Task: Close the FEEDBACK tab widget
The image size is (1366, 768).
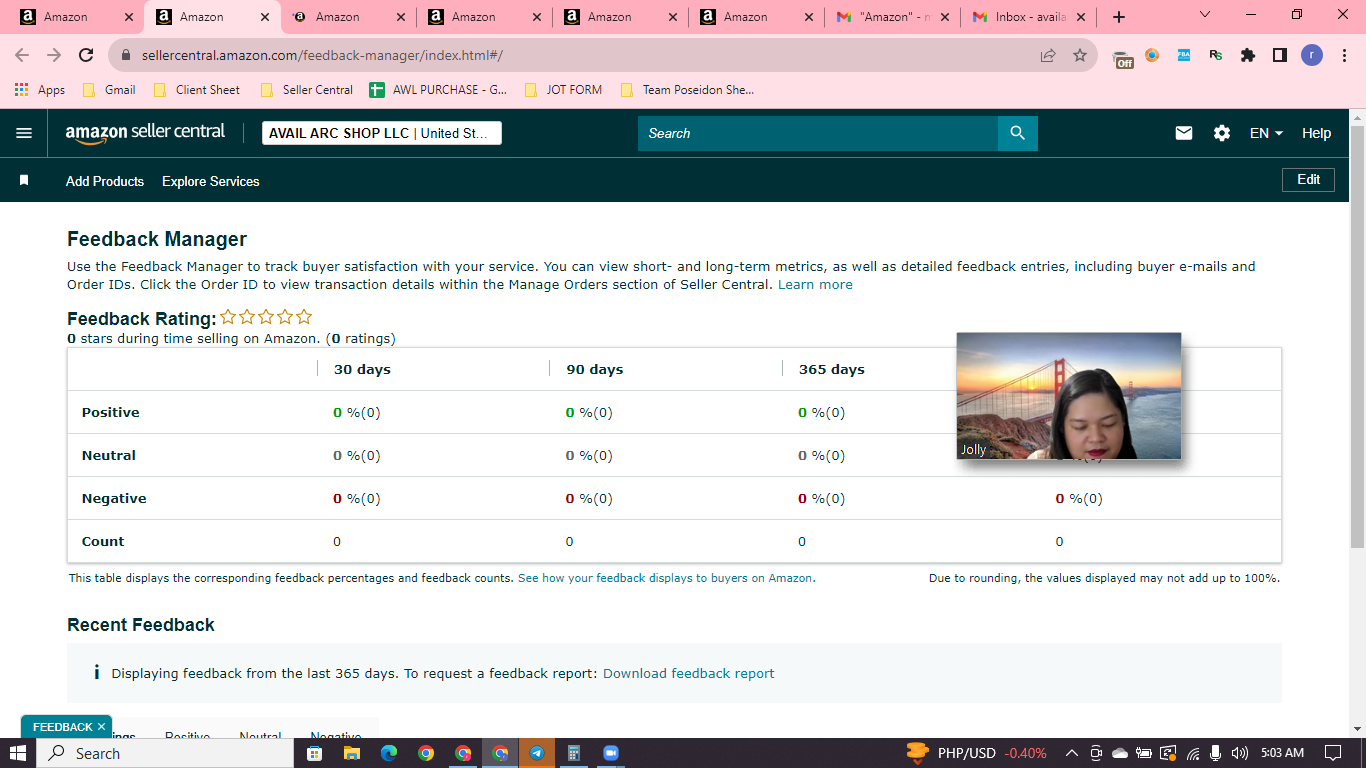Action: coord(101,727)
